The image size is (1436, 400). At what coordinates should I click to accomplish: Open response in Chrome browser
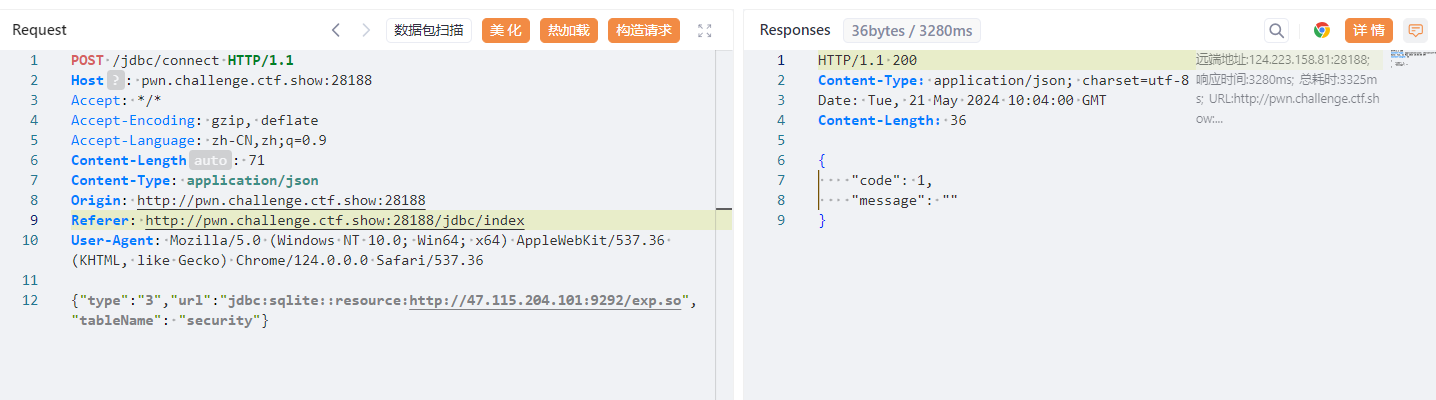[x=1322, y=30]
